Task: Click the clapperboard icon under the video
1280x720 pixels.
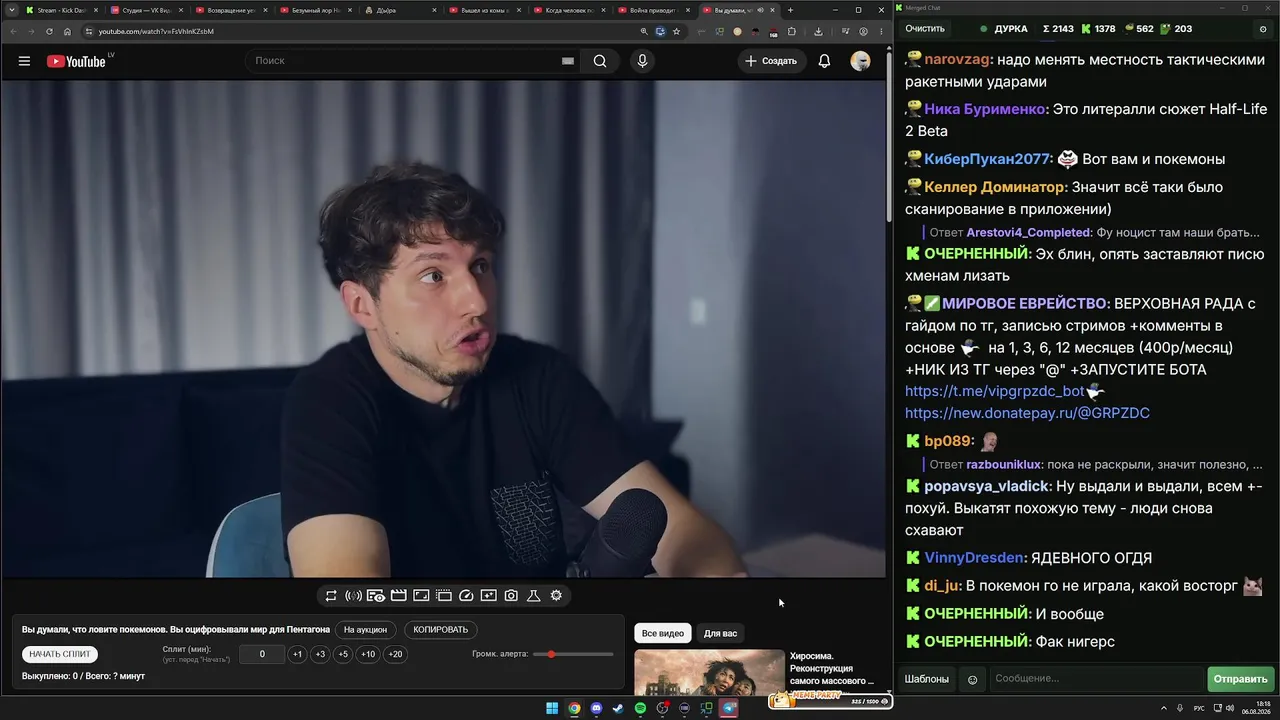Action: 398,596
